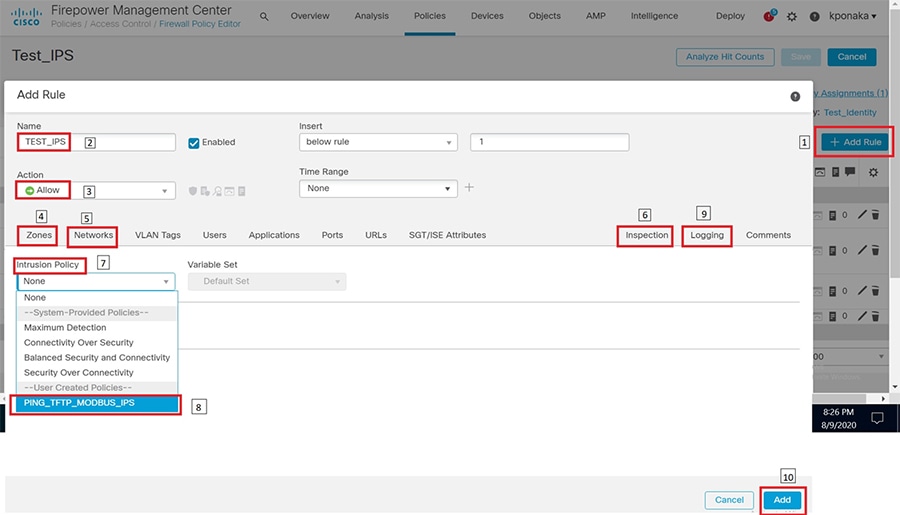Open the Deploy menu

730,16
